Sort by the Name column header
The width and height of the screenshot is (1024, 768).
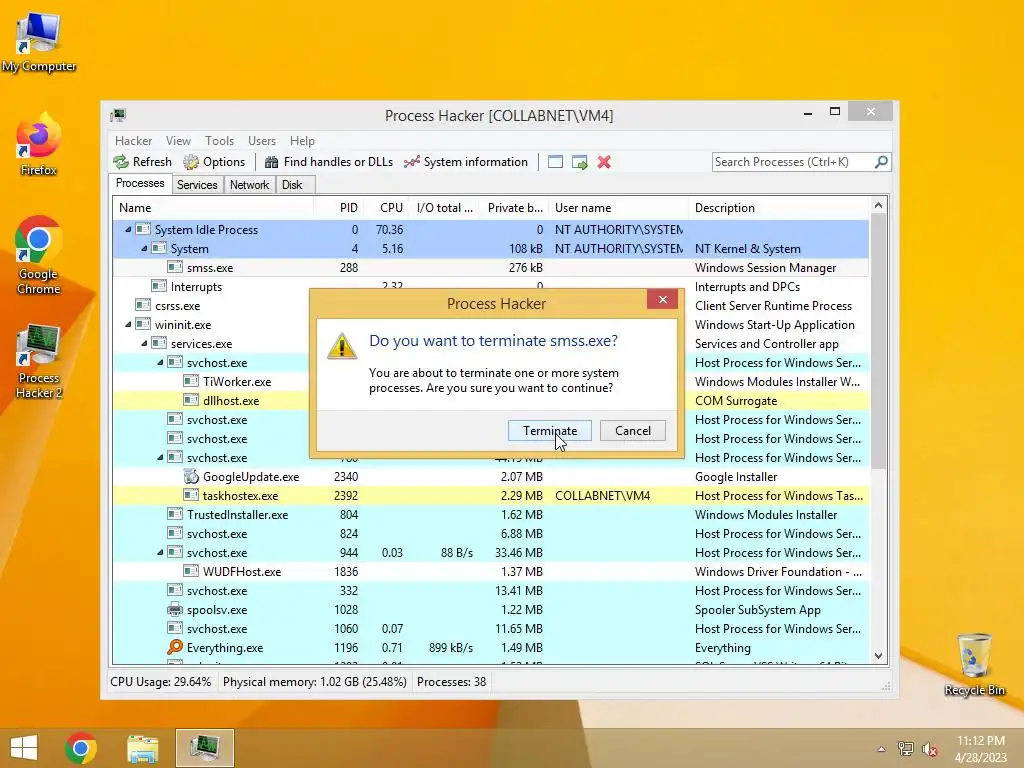tap(213, 208)
